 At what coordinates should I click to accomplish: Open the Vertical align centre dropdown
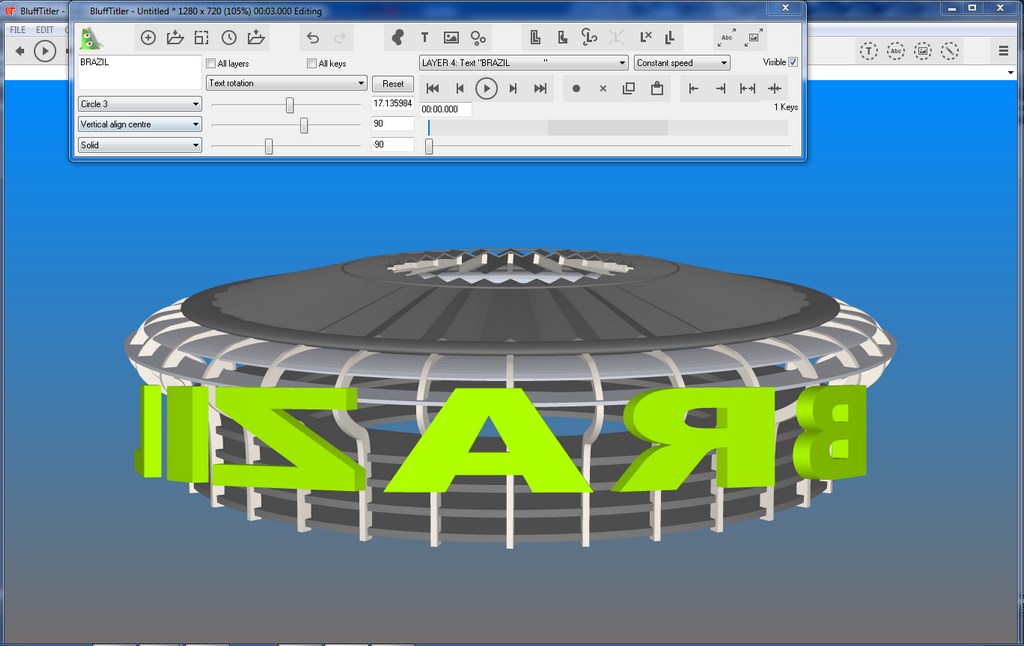140,124
